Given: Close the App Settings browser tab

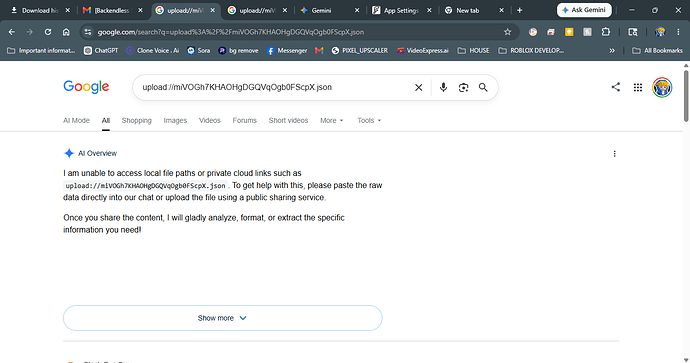Looking at the screenshot, I should point(429,10).
